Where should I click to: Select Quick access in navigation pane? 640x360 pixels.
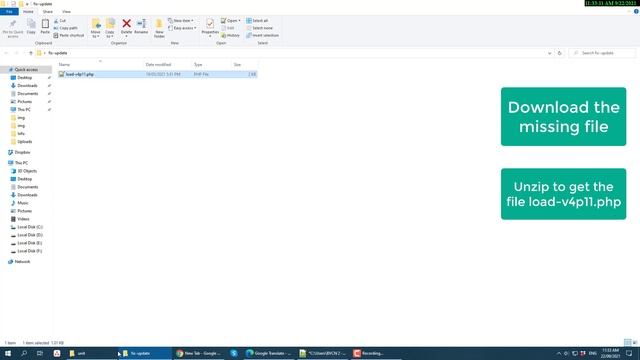pyautogui.click(x=26, y=70)
